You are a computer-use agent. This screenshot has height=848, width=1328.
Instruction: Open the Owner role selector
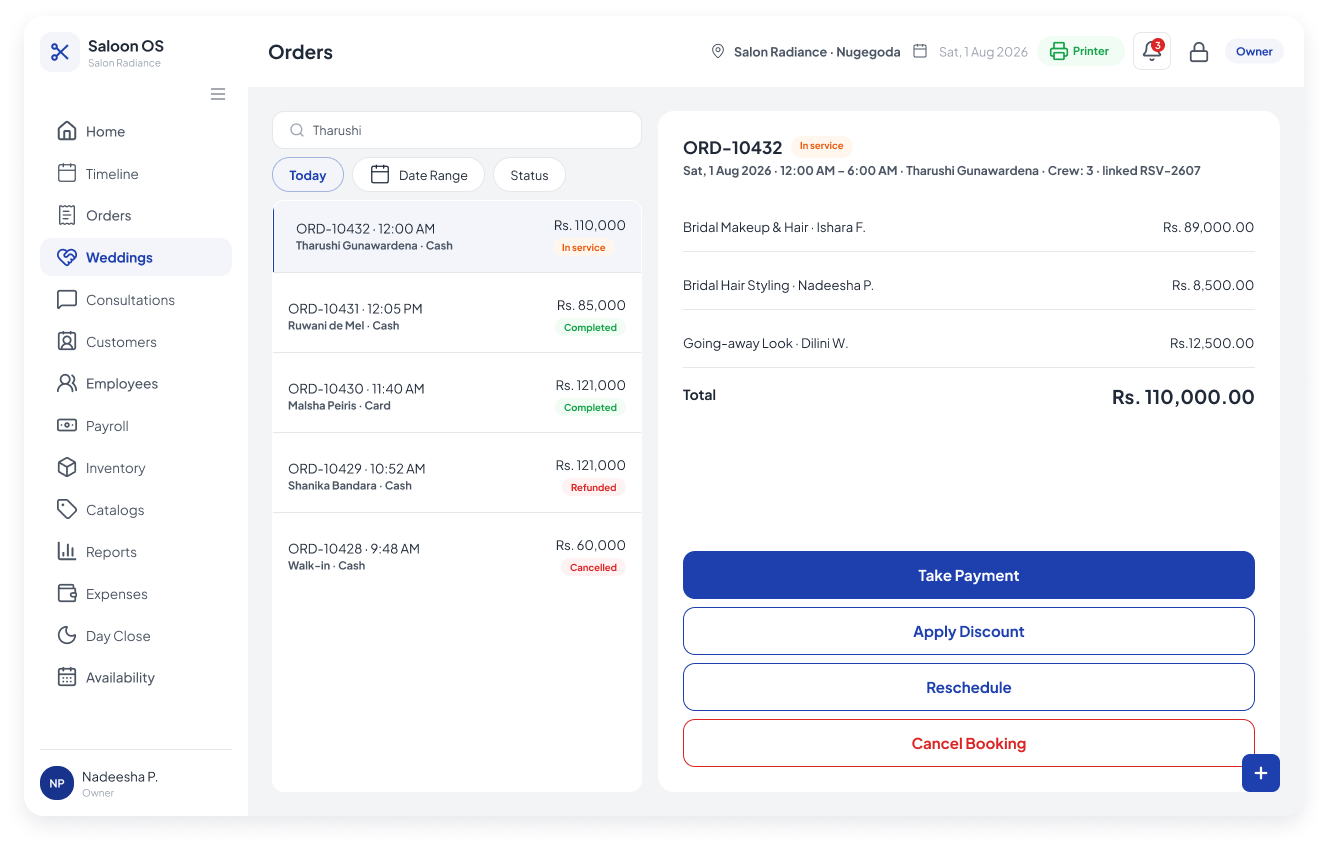(1254, 51)
